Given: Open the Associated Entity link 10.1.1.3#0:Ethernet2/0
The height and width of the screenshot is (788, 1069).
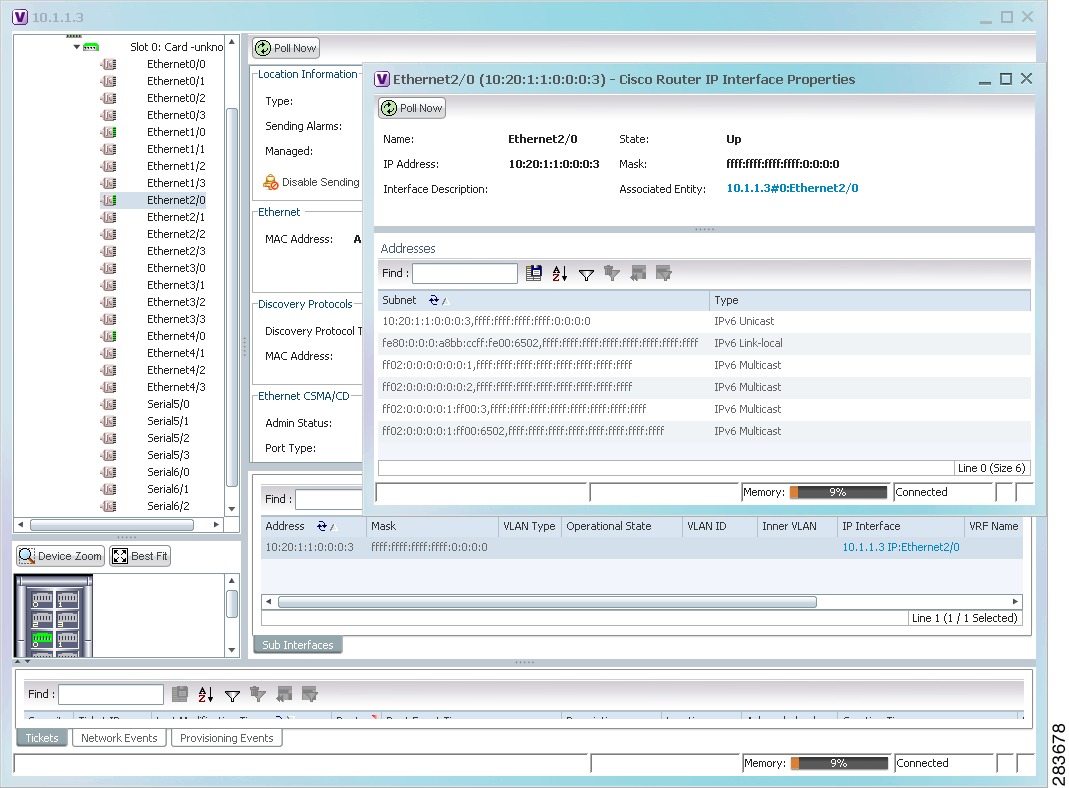Looking at the screenshot, I should 792,188.
